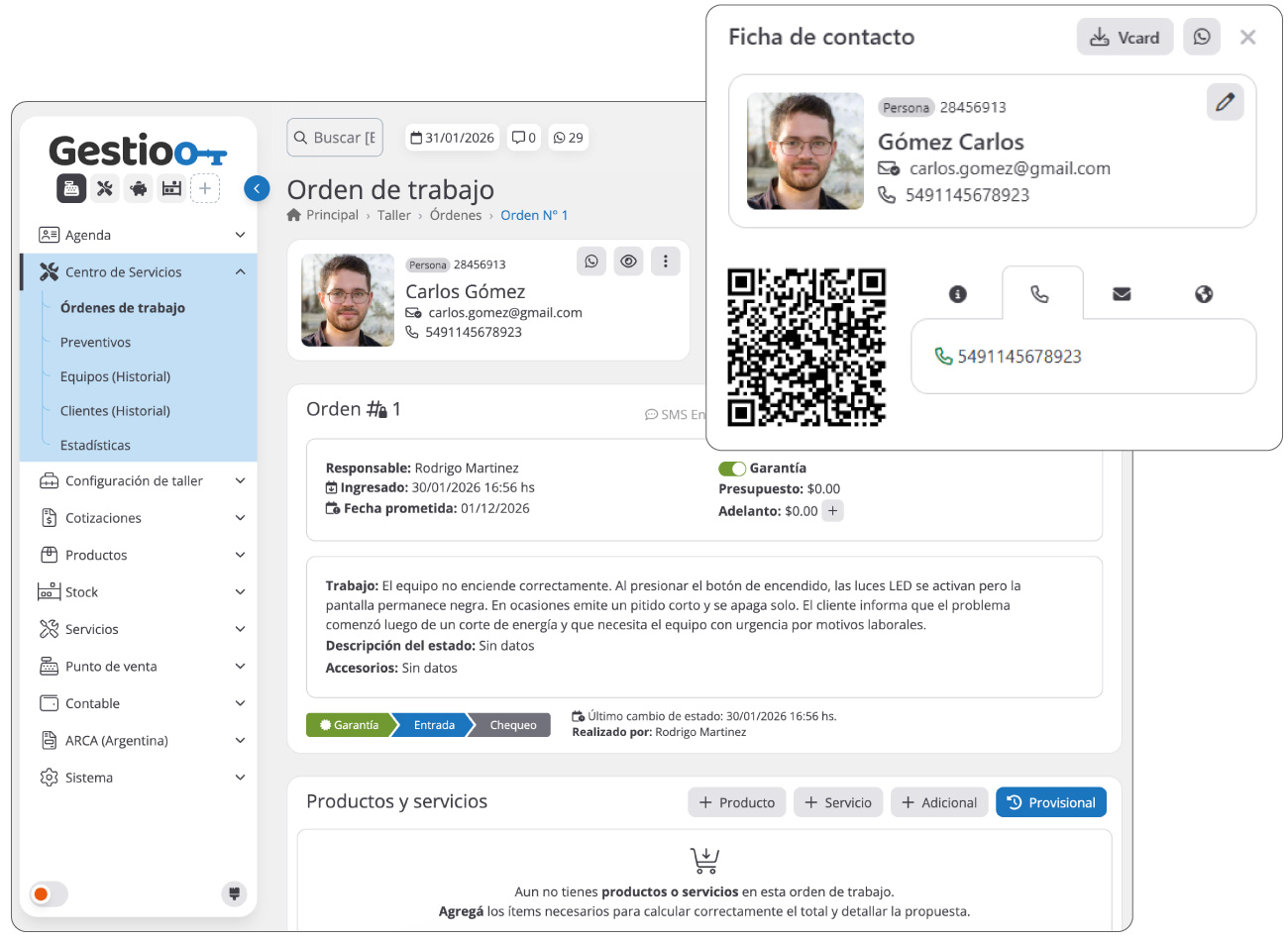This screenshot has width=1288, height=941.
Task: Open the three-dot menu on contact card
Action: coord(665,261)
